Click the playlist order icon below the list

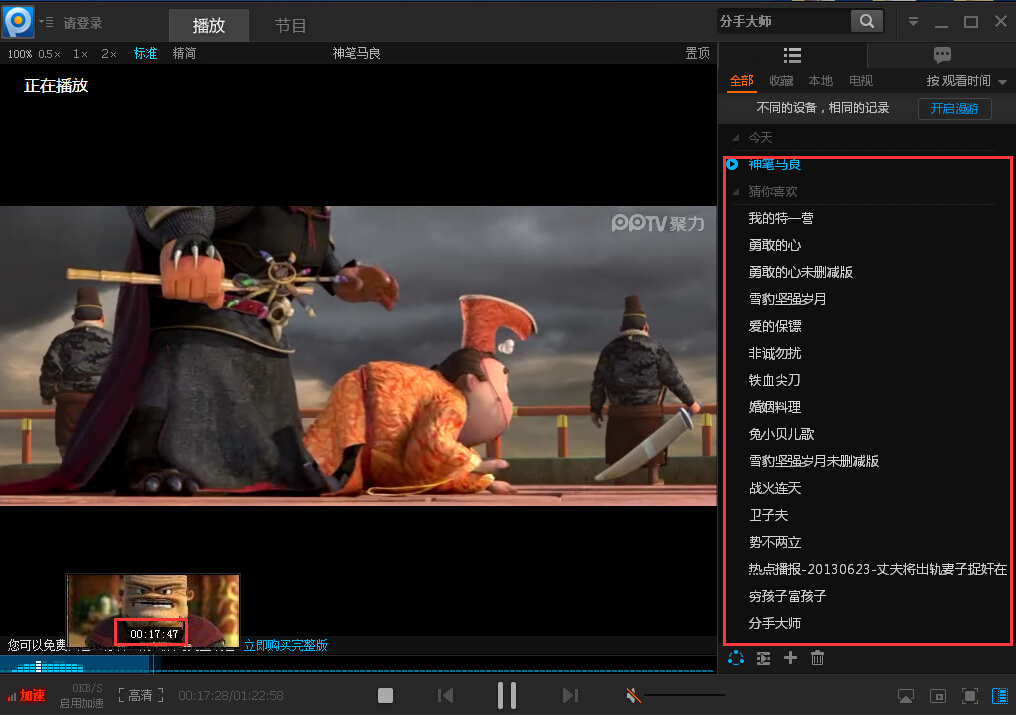point(763,658)
